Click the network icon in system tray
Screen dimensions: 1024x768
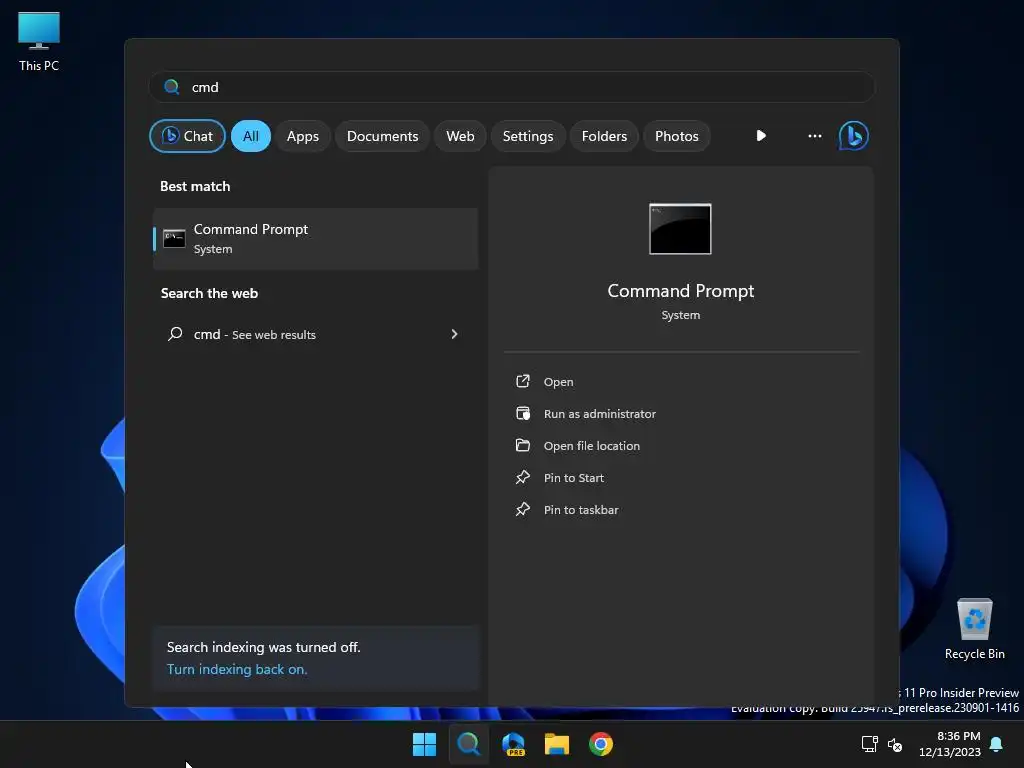869,744
